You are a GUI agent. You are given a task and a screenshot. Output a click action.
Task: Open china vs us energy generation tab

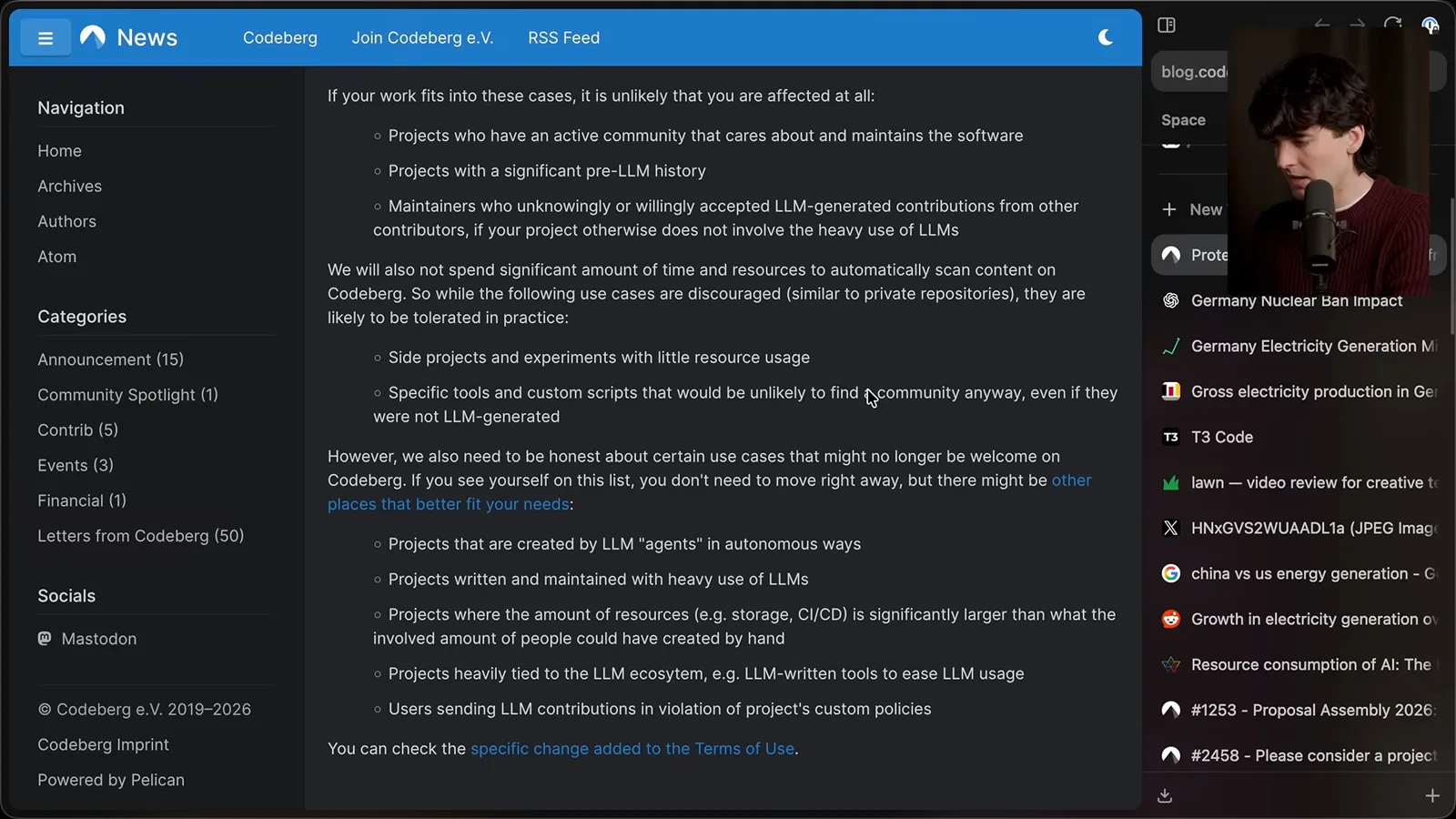point(1297,573)
